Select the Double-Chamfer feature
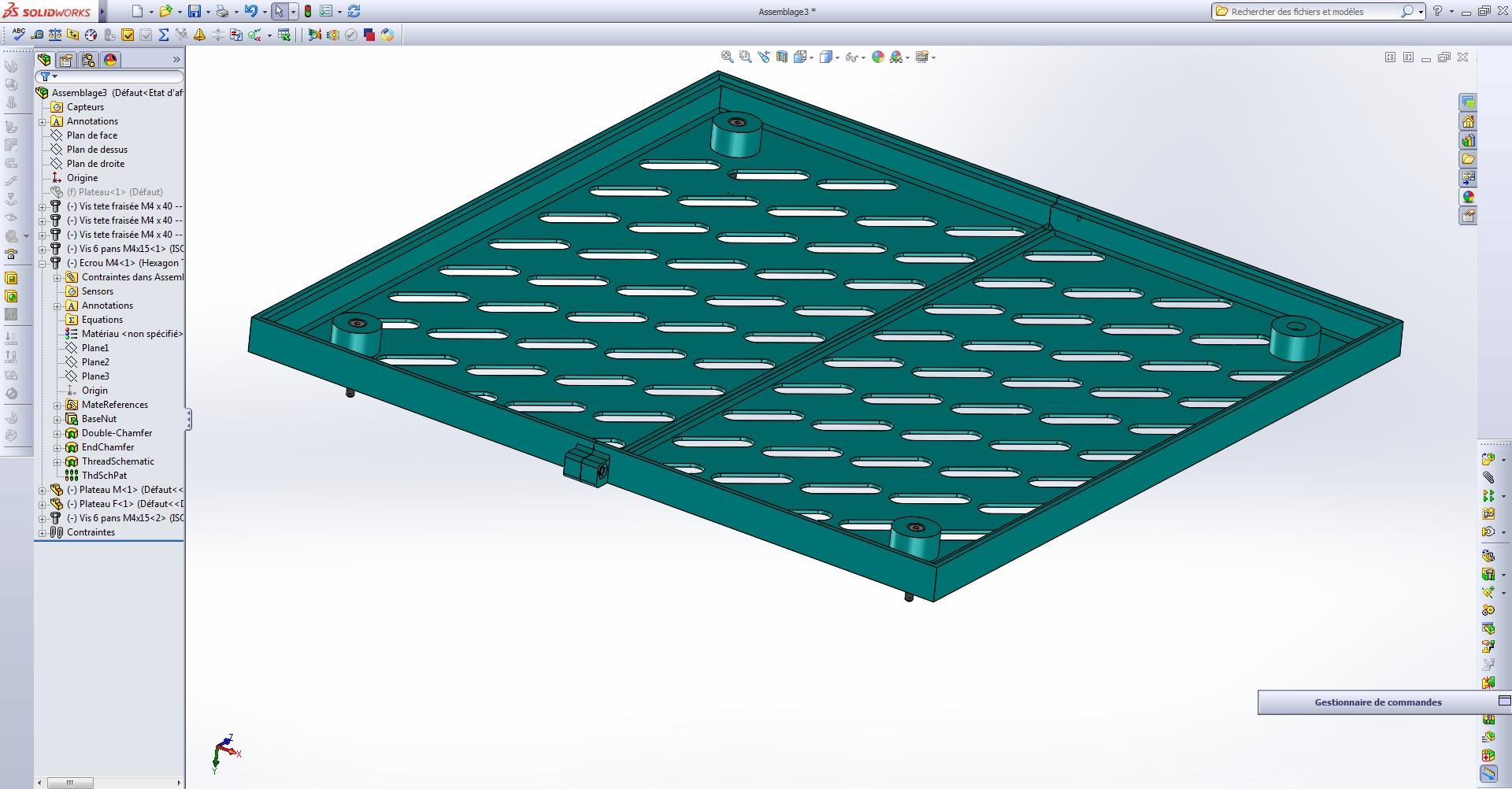 (x=117, y=433)
